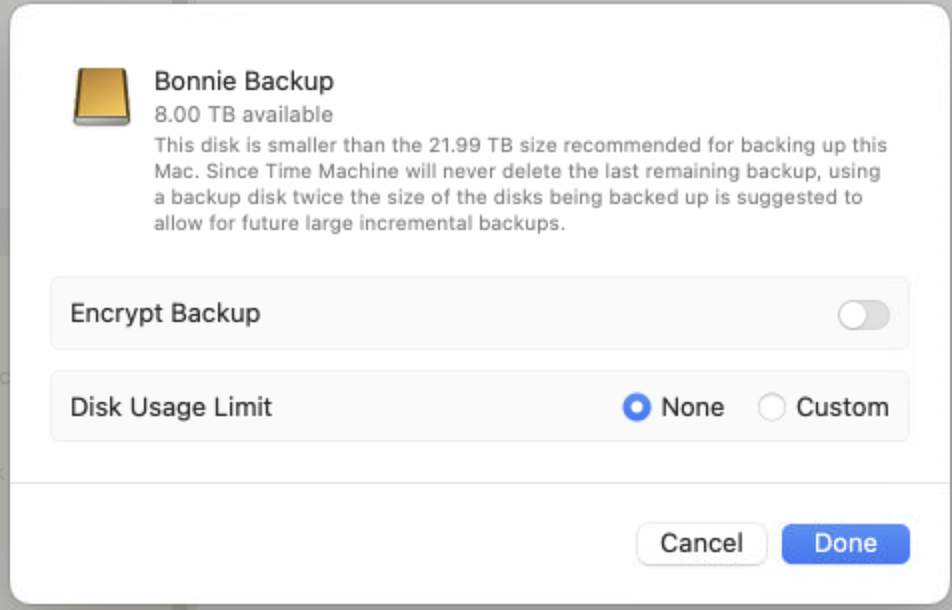Screen dimensions: 952x610
Task: Click the "Custom" option label text
Action: (x=842, y=407)
